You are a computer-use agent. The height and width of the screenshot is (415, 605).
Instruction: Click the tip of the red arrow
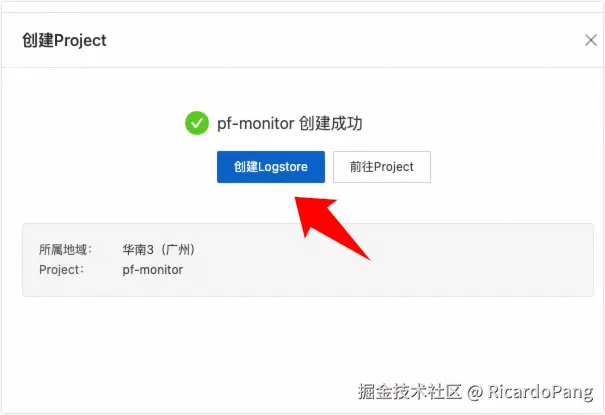point(296,198)
